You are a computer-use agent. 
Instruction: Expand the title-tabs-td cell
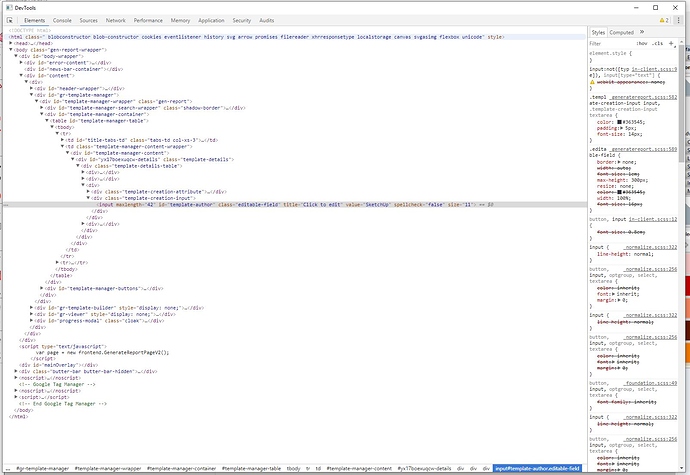[x=62, y=140]
